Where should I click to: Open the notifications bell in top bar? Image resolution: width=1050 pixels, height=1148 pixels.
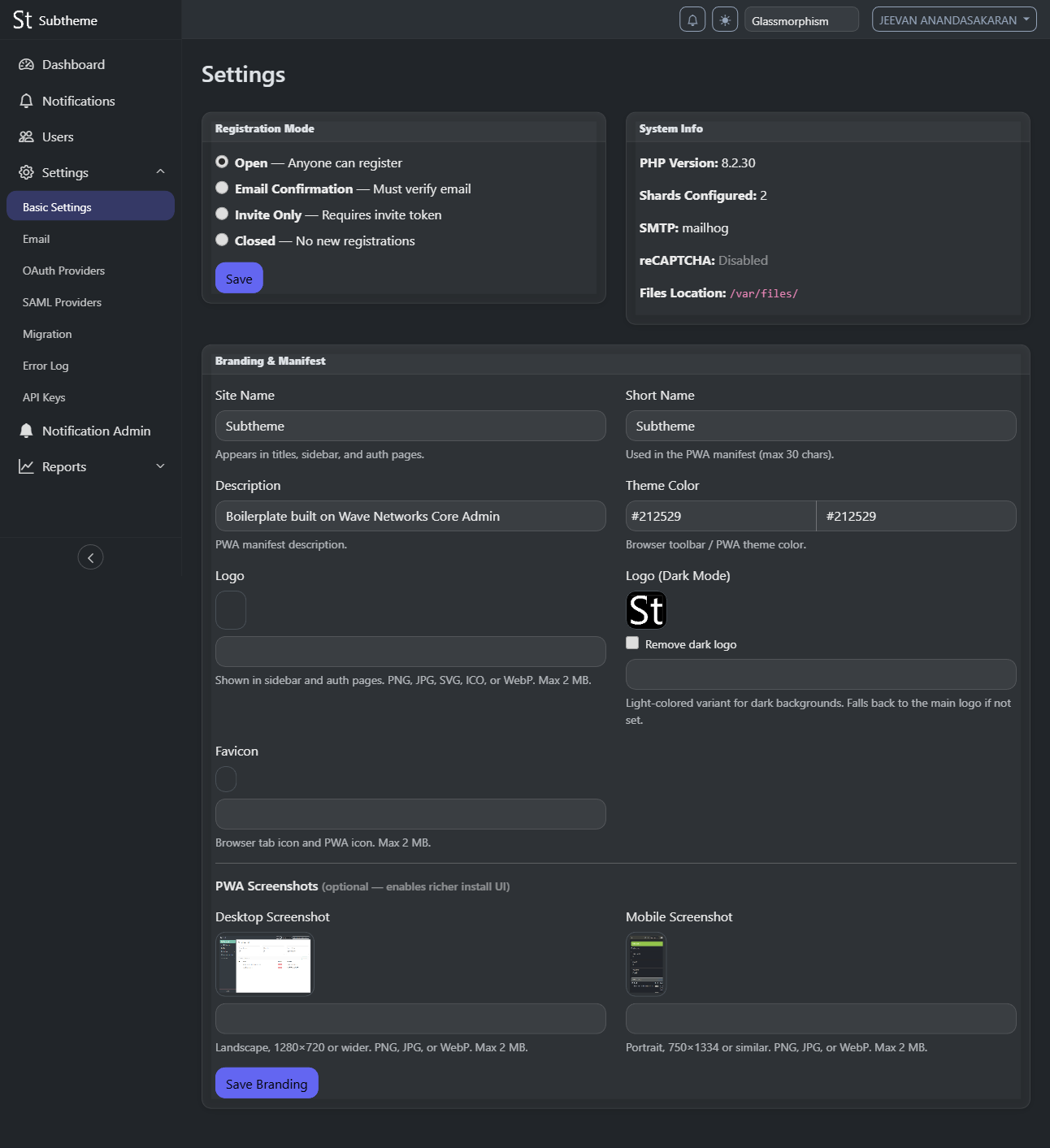[x=692, y=19]
